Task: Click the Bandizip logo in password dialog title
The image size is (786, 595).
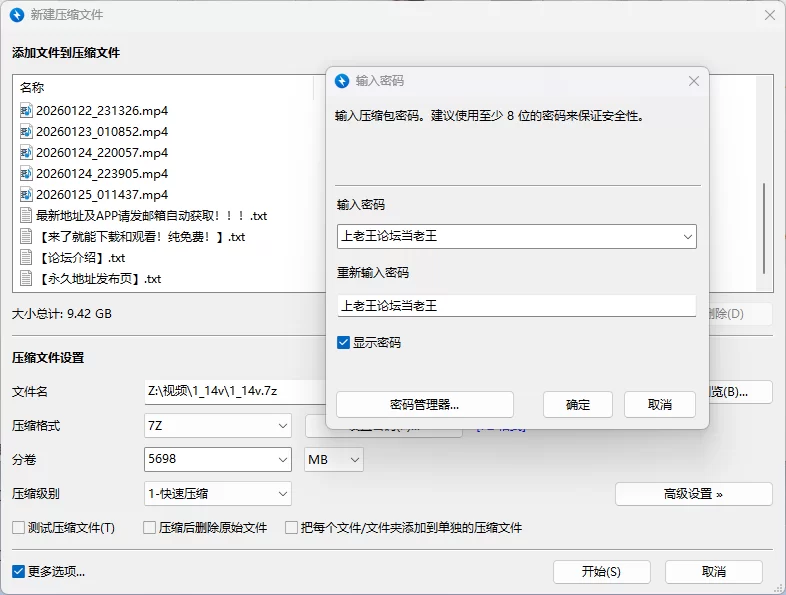Action: coord(342,81)
